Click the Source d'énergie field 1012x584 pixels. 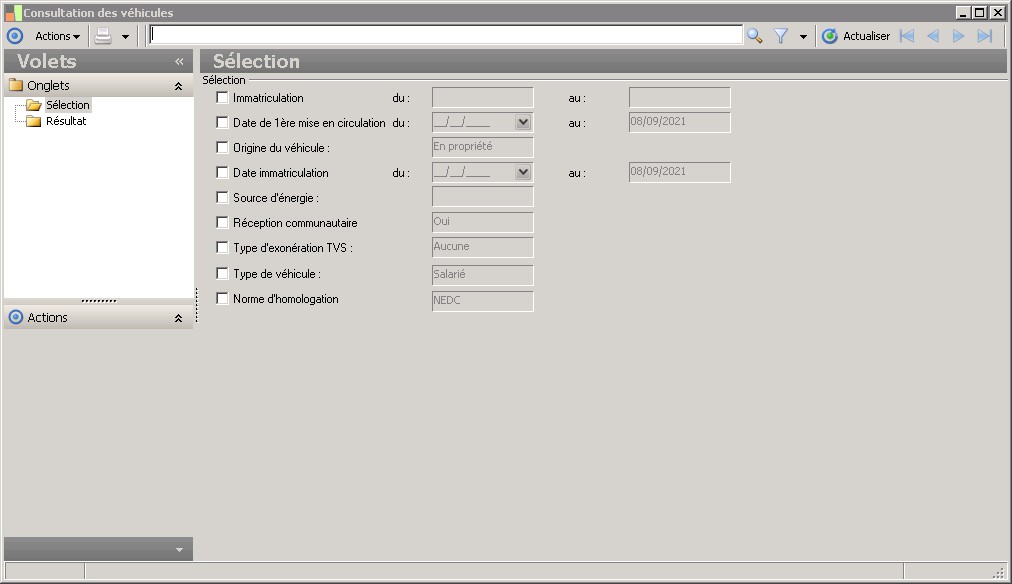pos(483,197)
